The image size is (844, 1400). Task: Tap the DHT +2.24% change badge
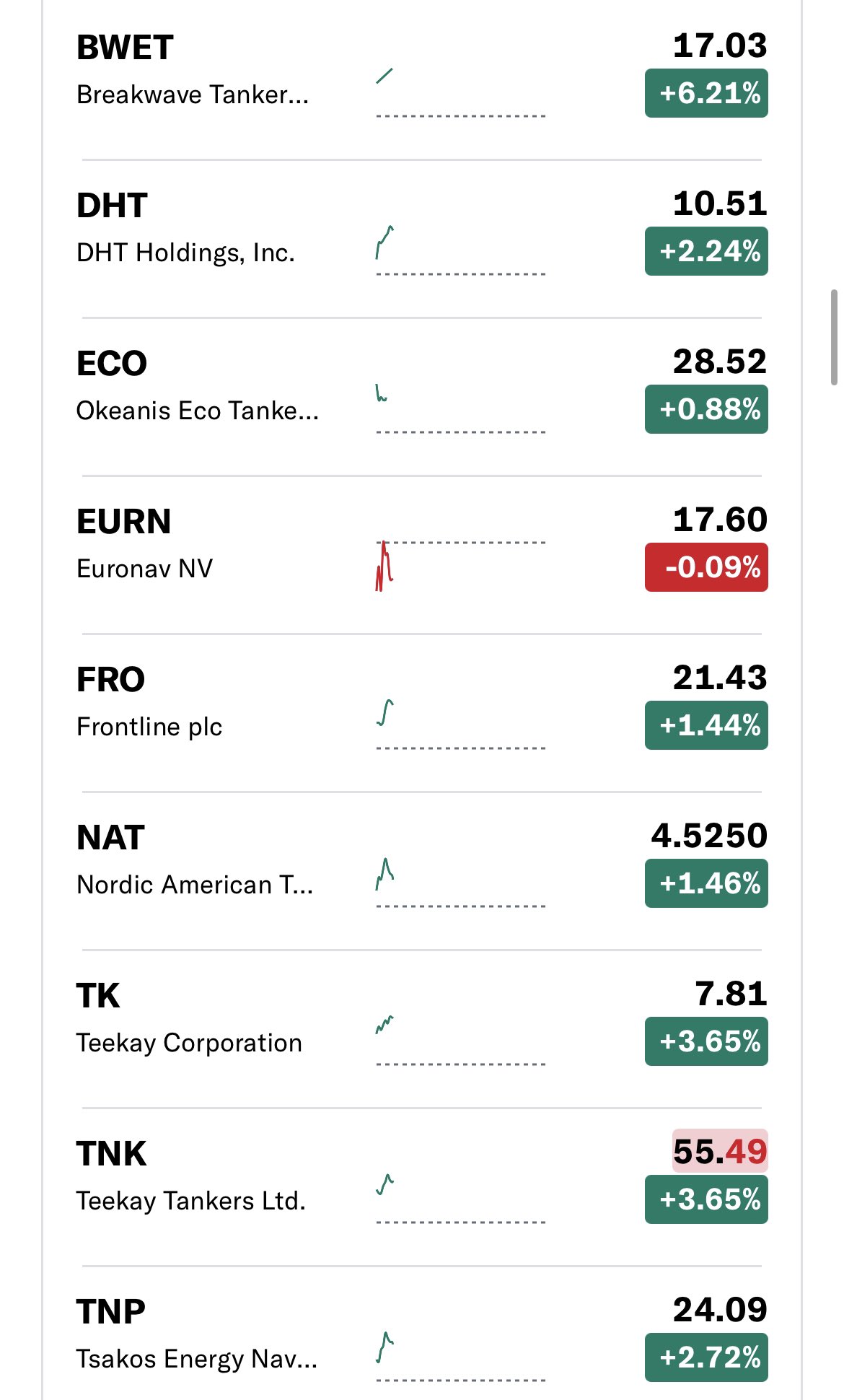706,251
